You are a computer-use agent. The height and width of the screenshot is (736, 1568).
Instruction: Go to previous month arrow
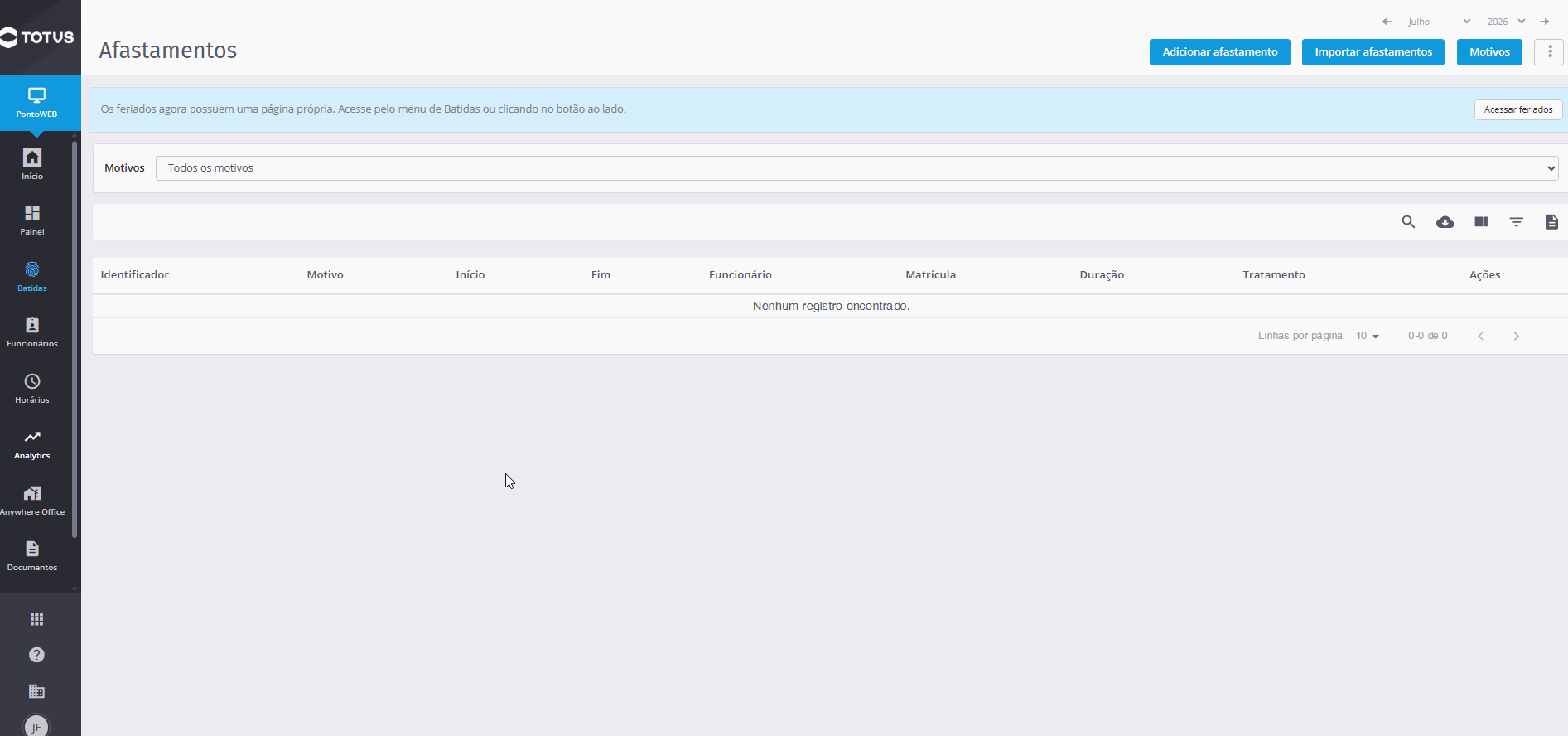click(x=1387, y=22)
